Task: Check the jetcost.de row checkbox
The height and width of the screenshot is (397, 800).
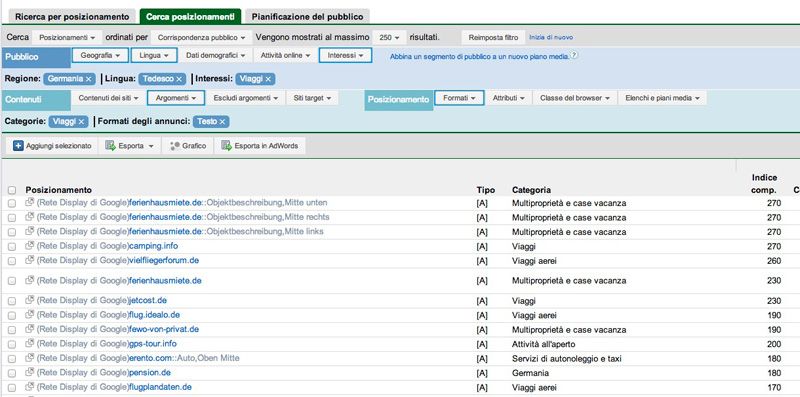Action: pyautogui.click(x=12, y=301)
